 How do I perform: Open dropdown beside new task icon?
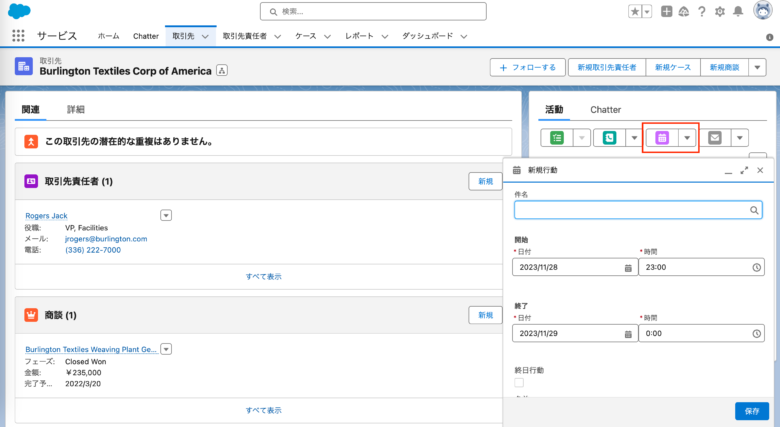582,138
